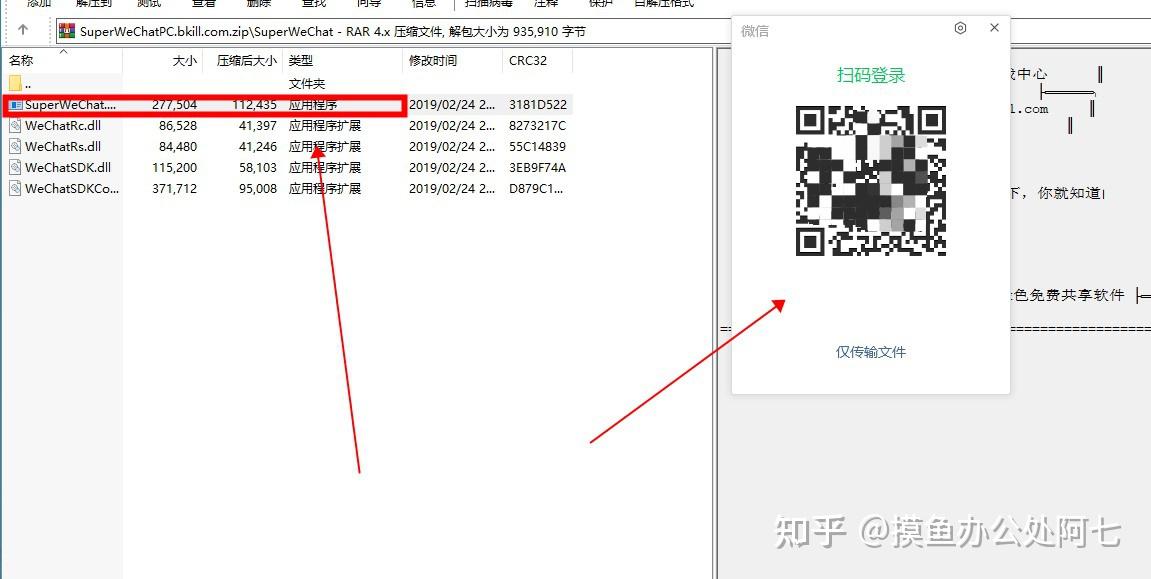Extract the archive using the 解压到 icon

93,4
